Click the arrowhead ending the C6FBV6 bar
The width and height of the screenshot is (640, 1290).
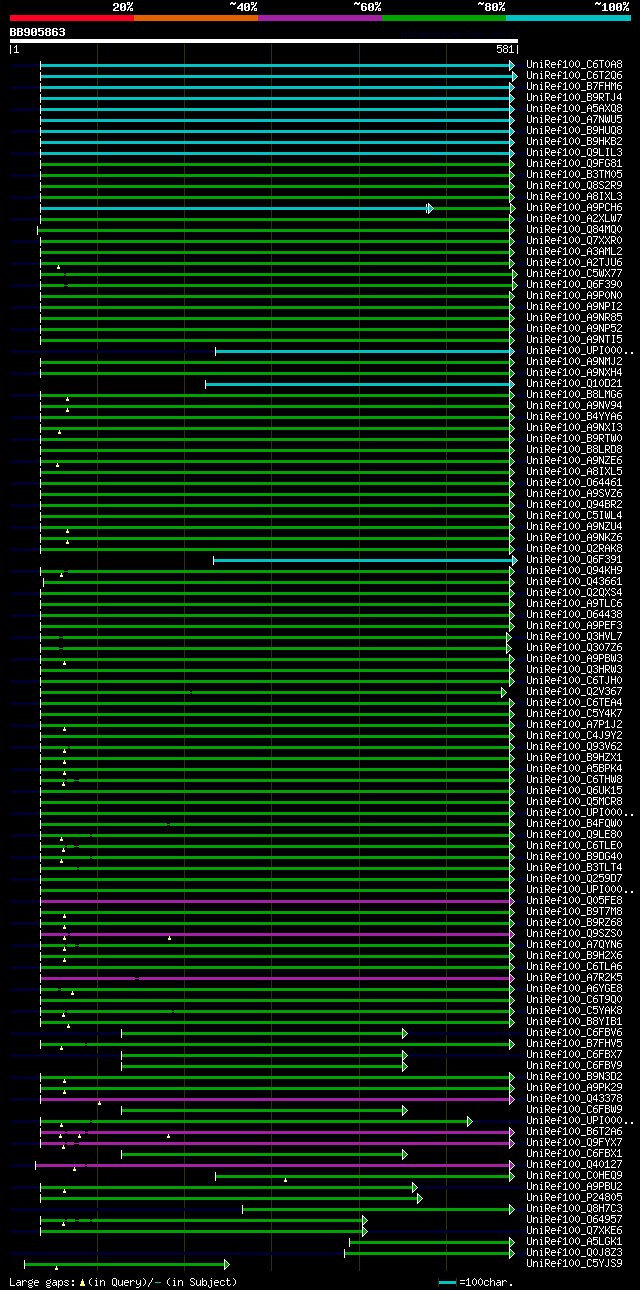point(405,1033)
